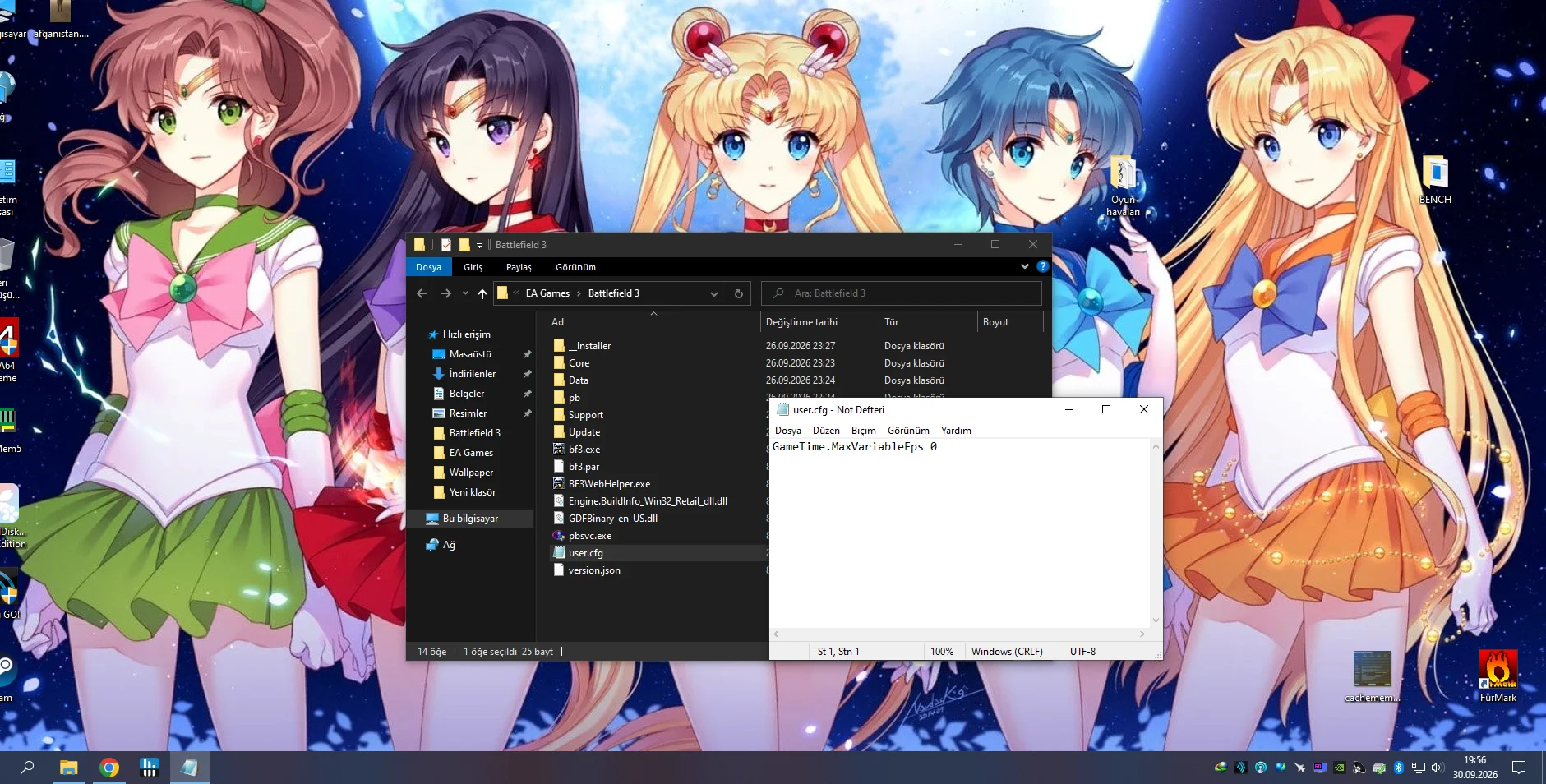The image size is (1546, 784).
Task: Open Notepad's Yardım menu
Action: pyautogui.click(x=956, y=431)
